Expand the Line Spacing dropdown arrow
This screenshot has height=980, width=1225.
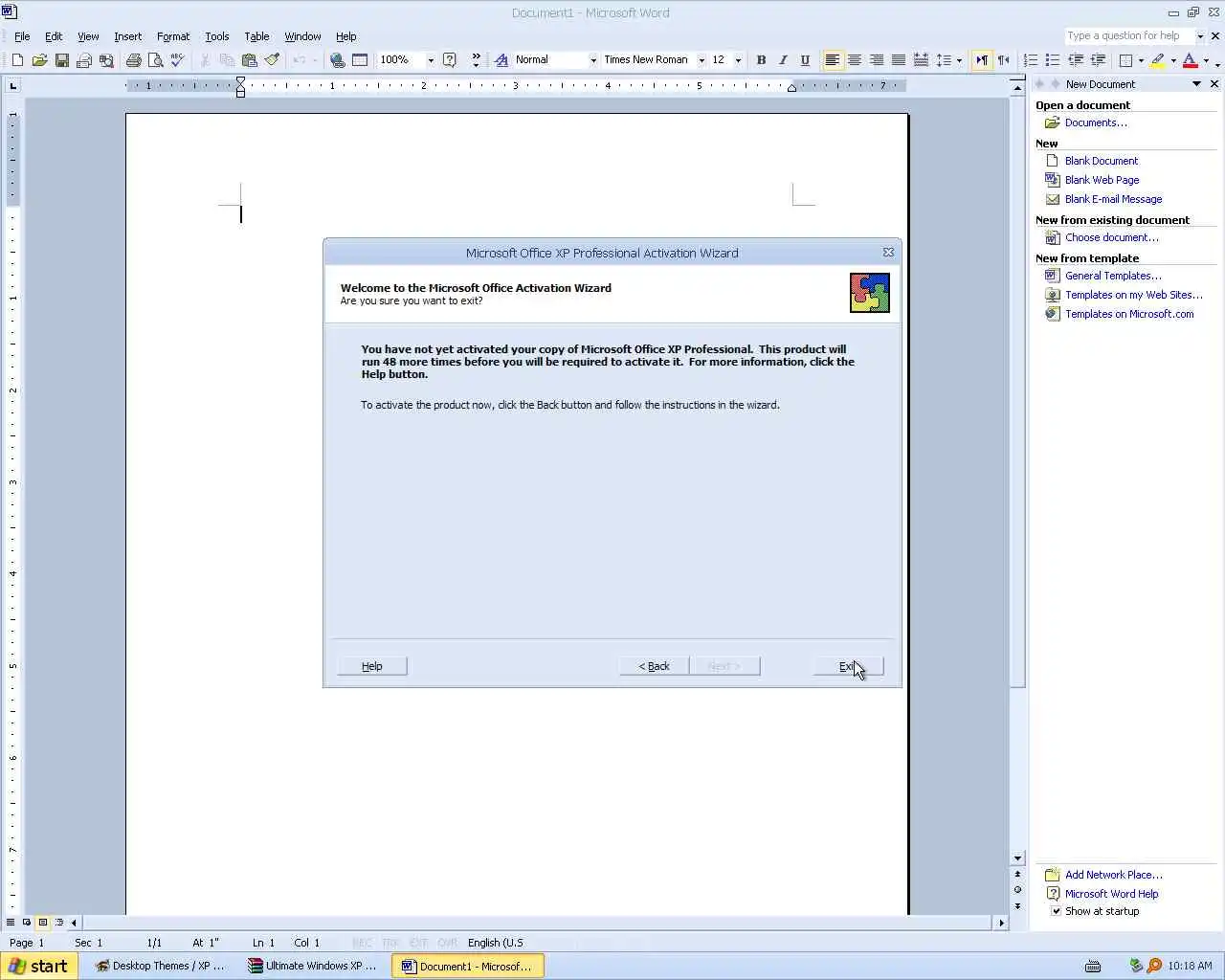click(959, 60)
